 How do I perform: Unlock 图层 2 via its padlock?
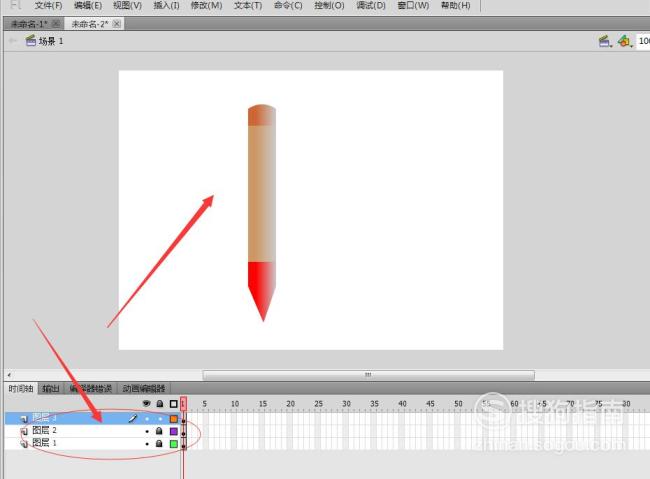pyautogui.click(x=159, y=431)
